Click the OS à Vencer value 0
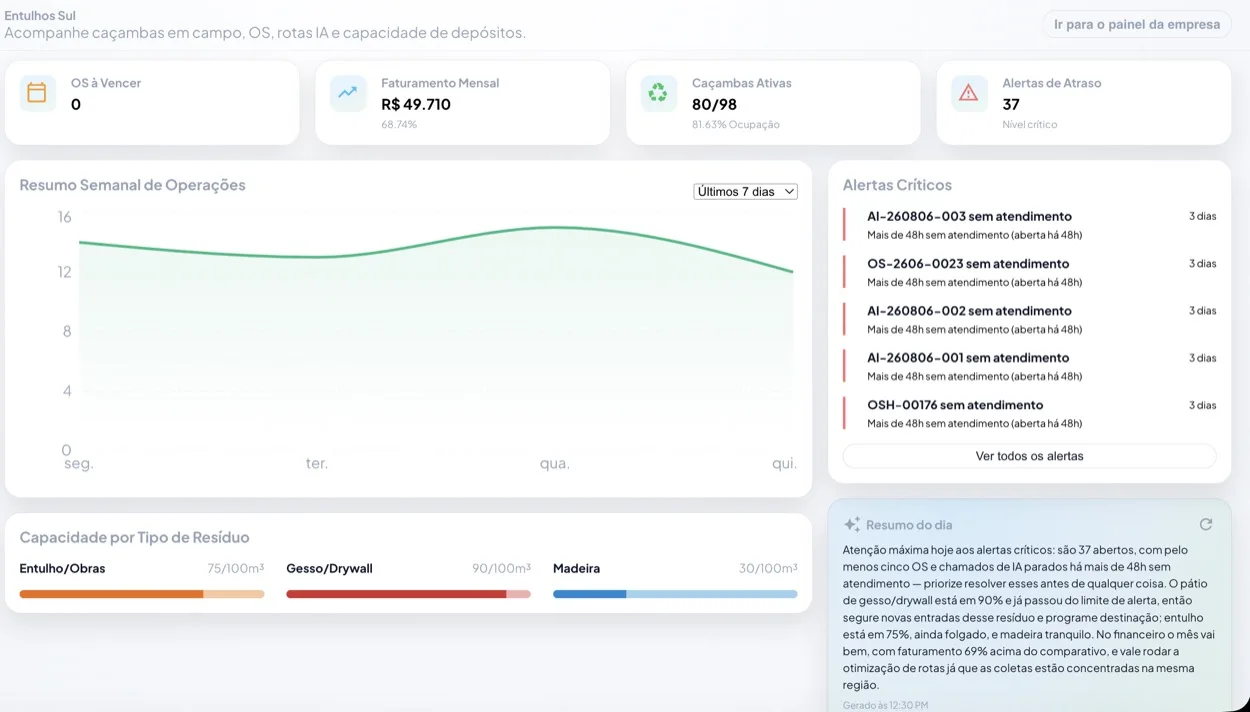1250x712 pixels. click(76, 104)
